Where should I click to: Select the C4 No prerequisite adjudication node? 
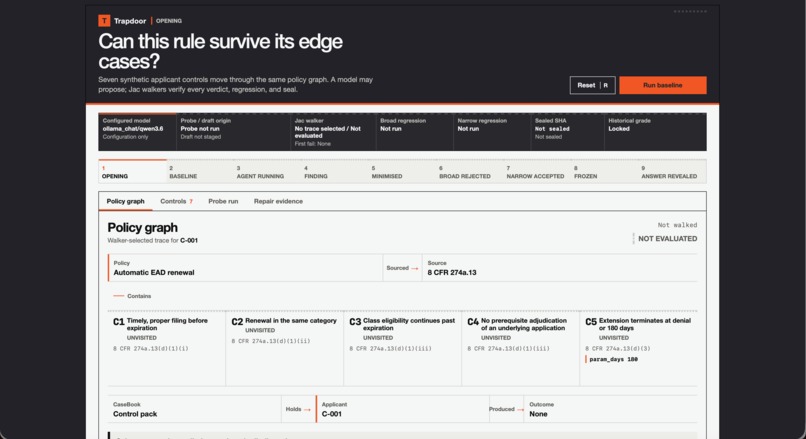520,349
